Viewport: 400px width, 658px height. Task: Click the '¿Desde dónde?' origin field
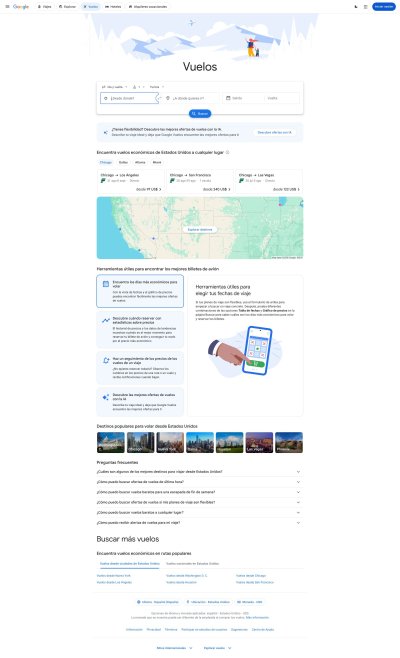(129, 98)
